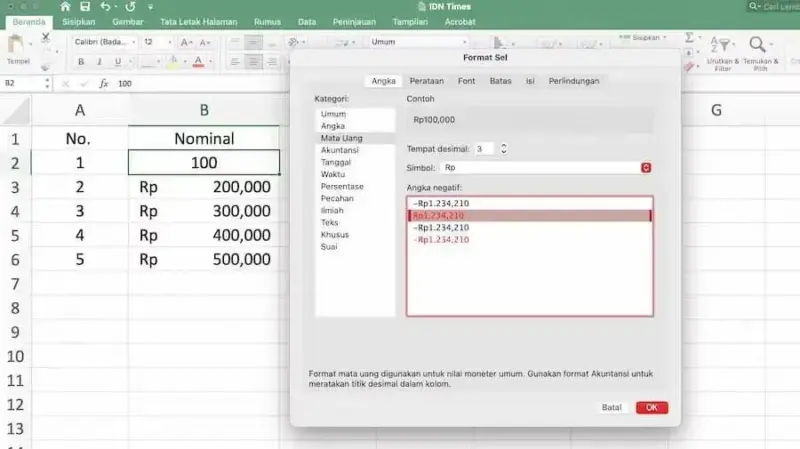Click the Batal button
This screenshot has height=449, width=800.
[611, 408]
